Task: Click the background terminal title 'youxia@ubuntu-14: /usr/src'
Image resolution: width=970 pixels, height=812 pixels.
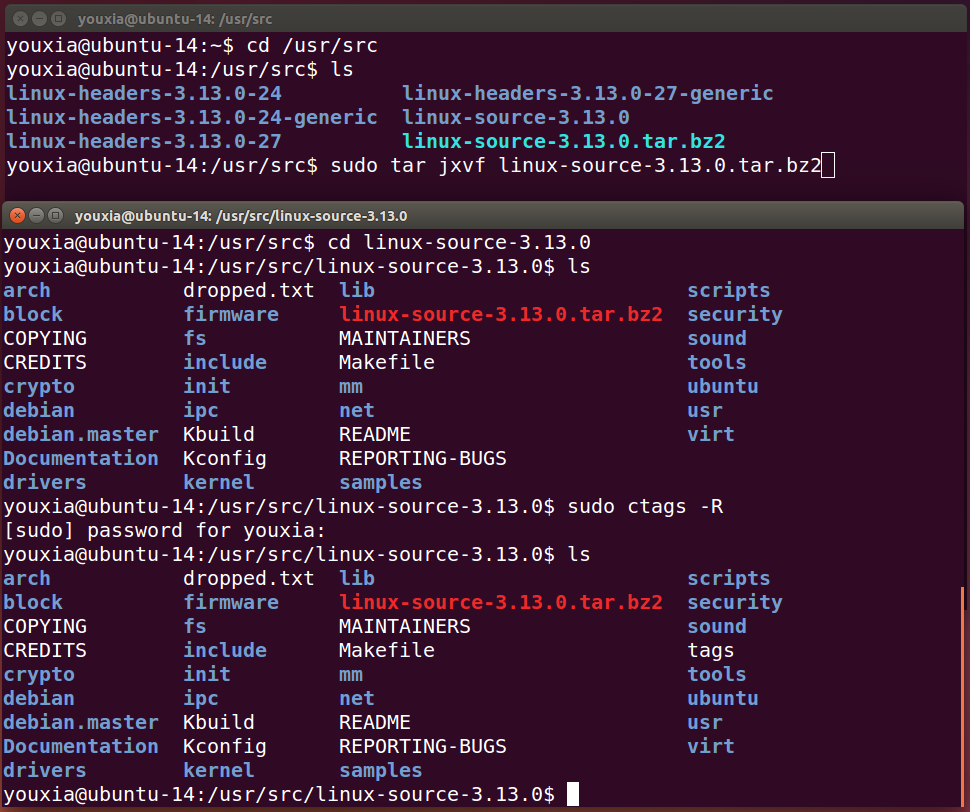Action: click(x=175, y=19)
